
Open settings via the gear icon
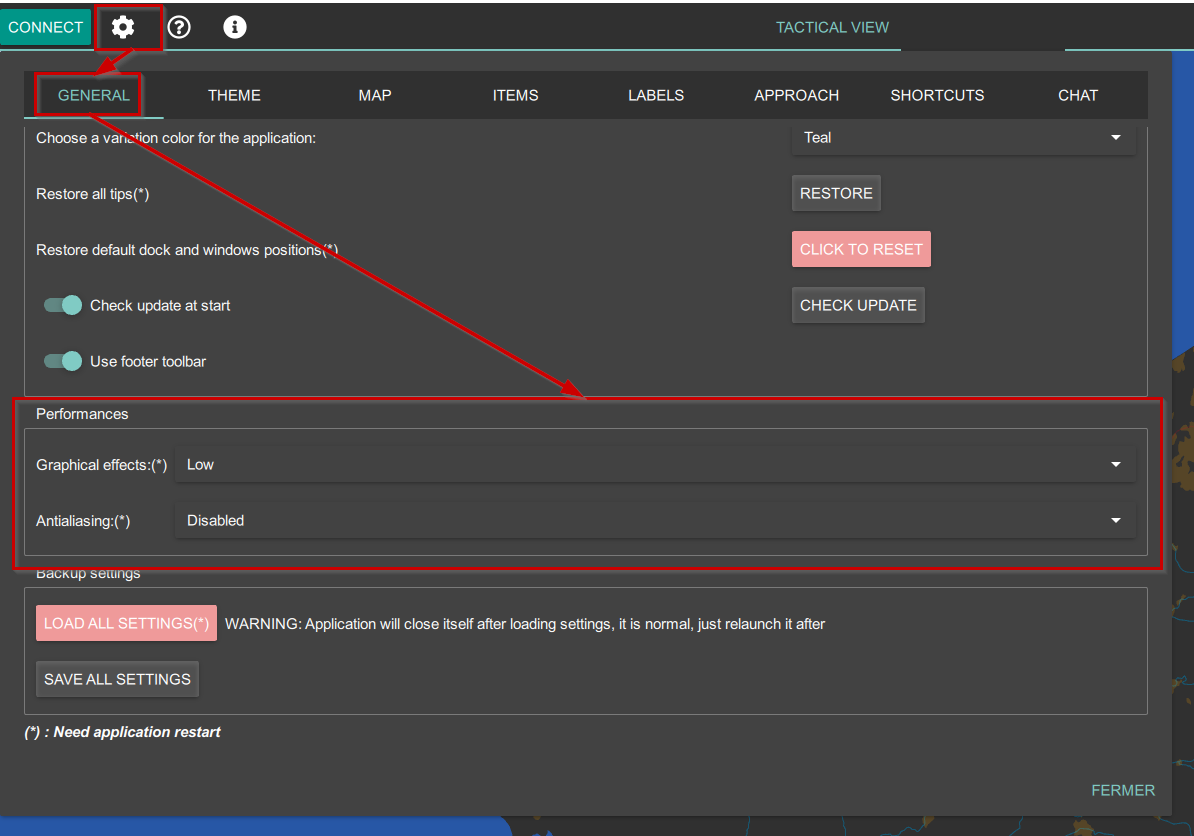pos(123,27)
